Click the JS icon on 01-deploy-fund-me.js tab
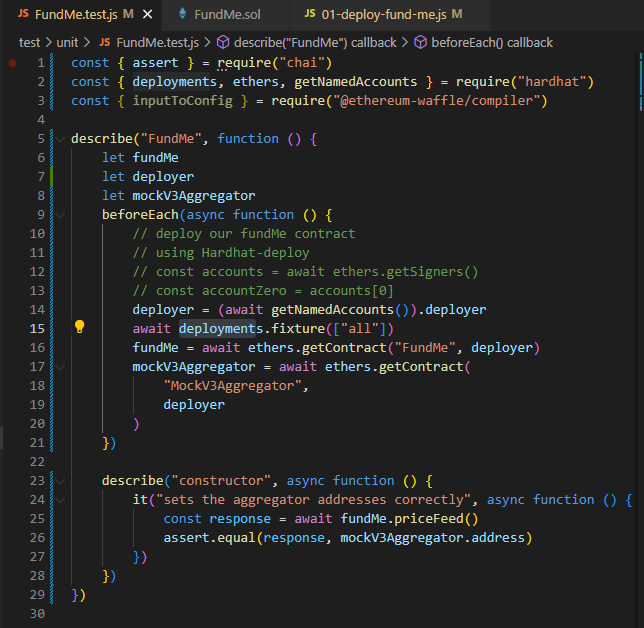This screenshot has height=628, width=644. point(310,14)
